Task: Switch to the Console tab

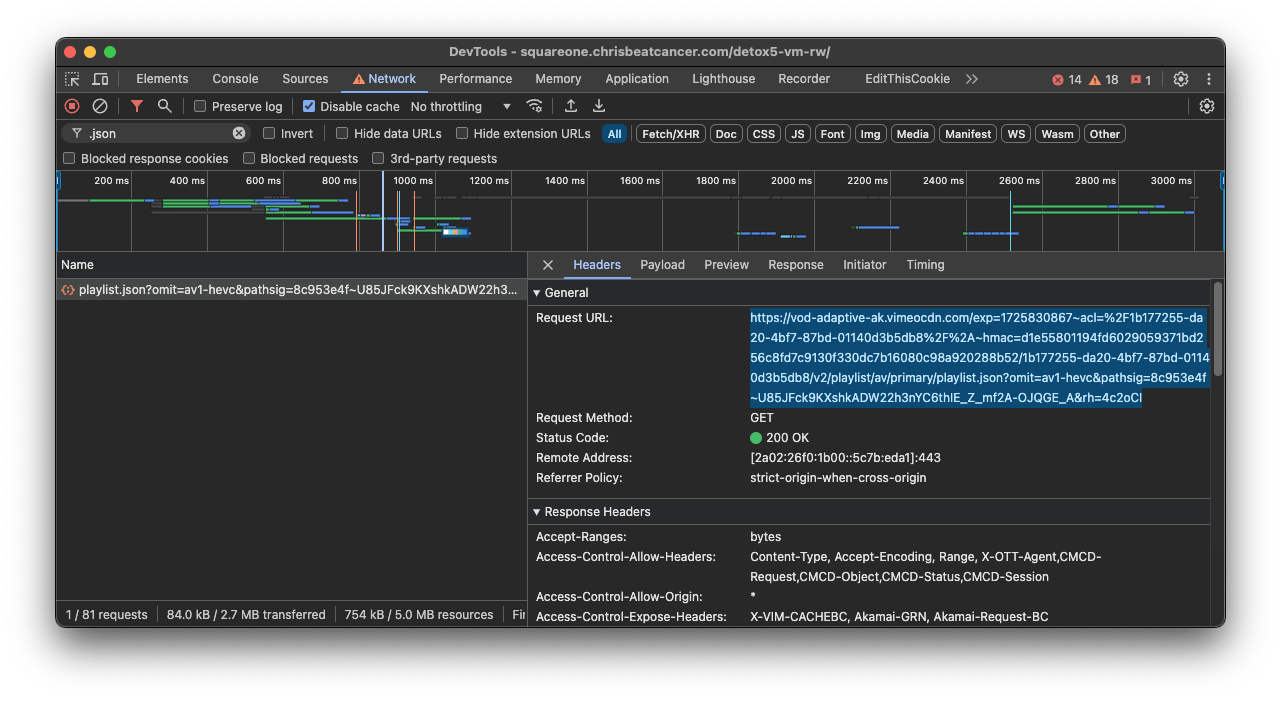Action: coord(235,79)
